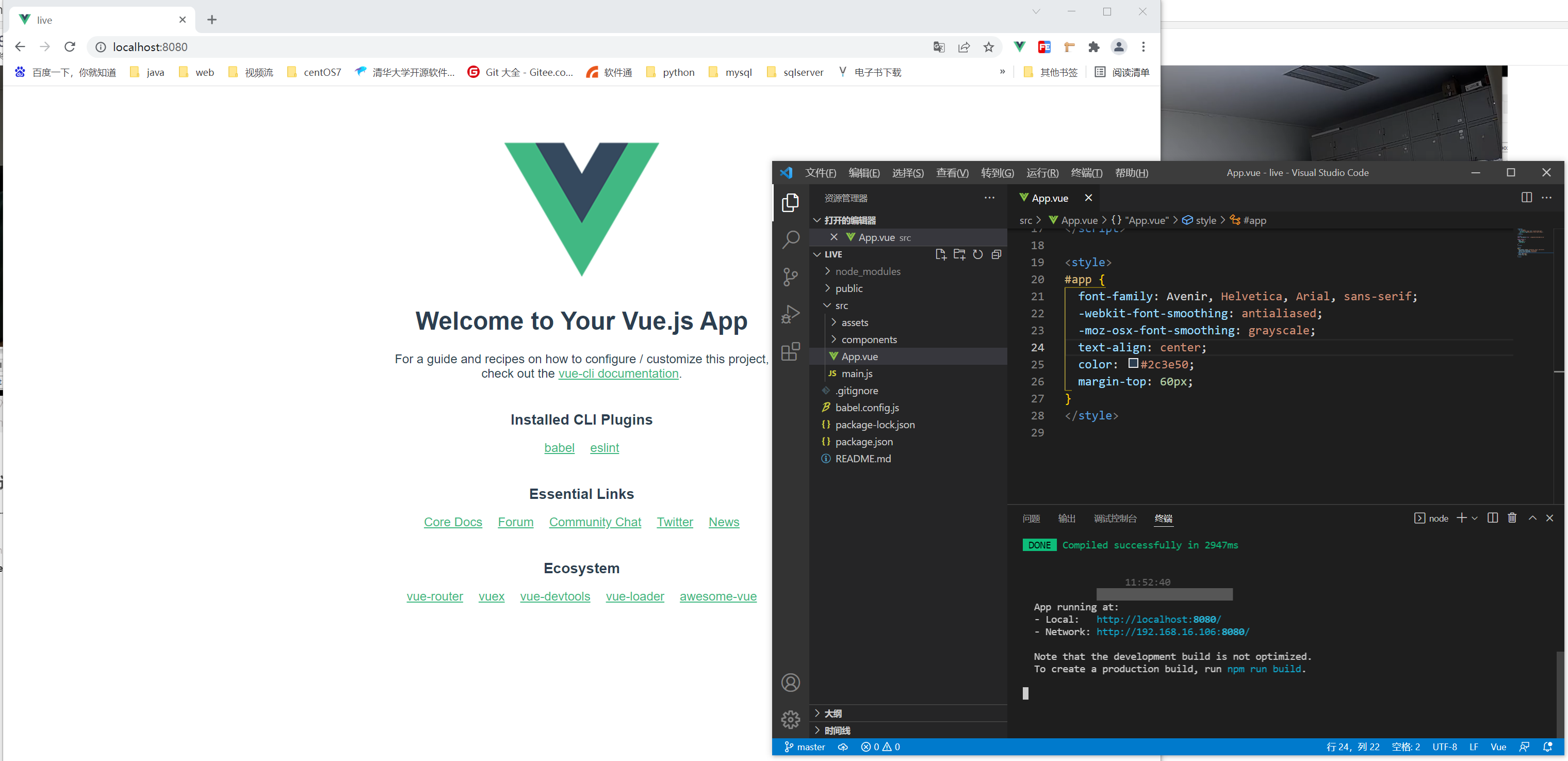The width and height of the screenshot is (1568, 761).
Task: Open the launch profile dropdown next to plus
Action: [1475, 518]
